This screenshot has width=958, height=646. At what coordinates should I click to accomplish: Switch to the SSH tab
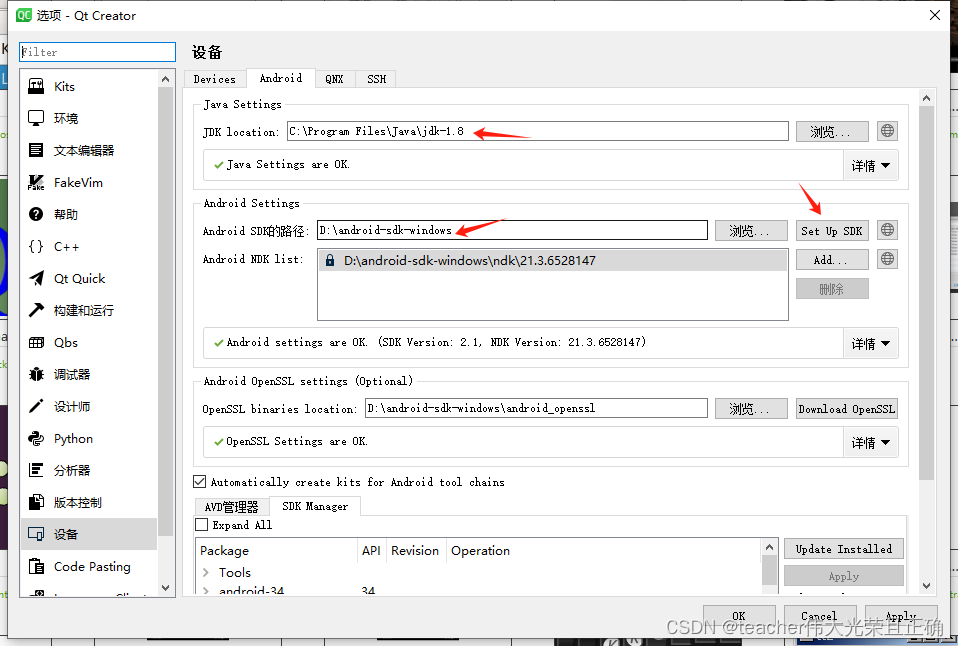click(376, 79)
